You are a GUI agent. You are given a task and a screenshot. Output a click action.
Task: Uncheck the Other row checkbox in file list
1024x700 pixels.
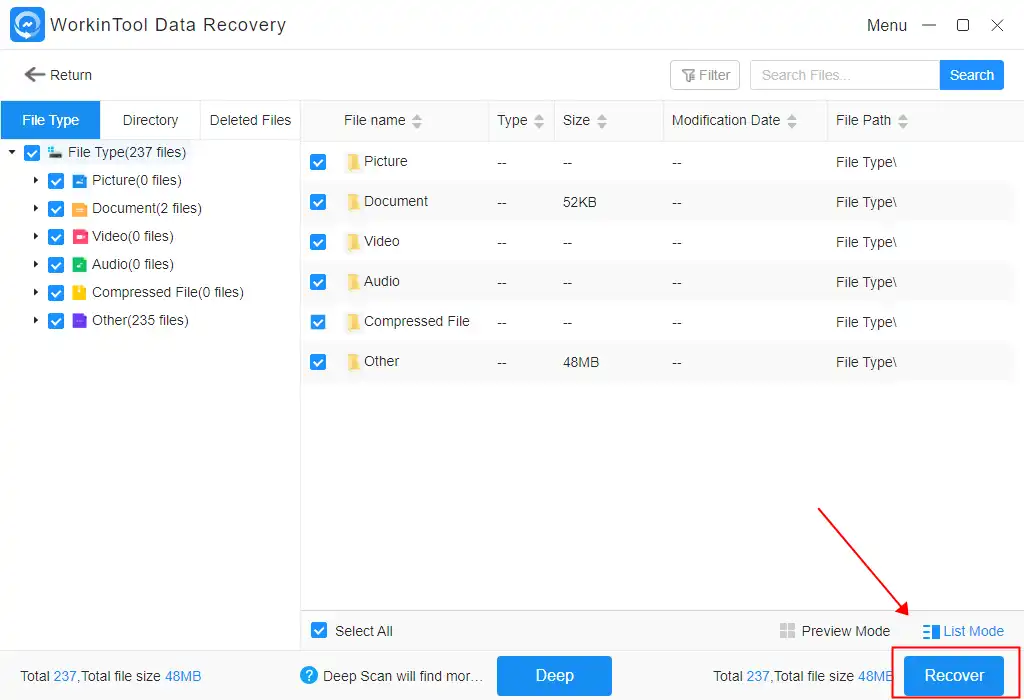point(318,362)
